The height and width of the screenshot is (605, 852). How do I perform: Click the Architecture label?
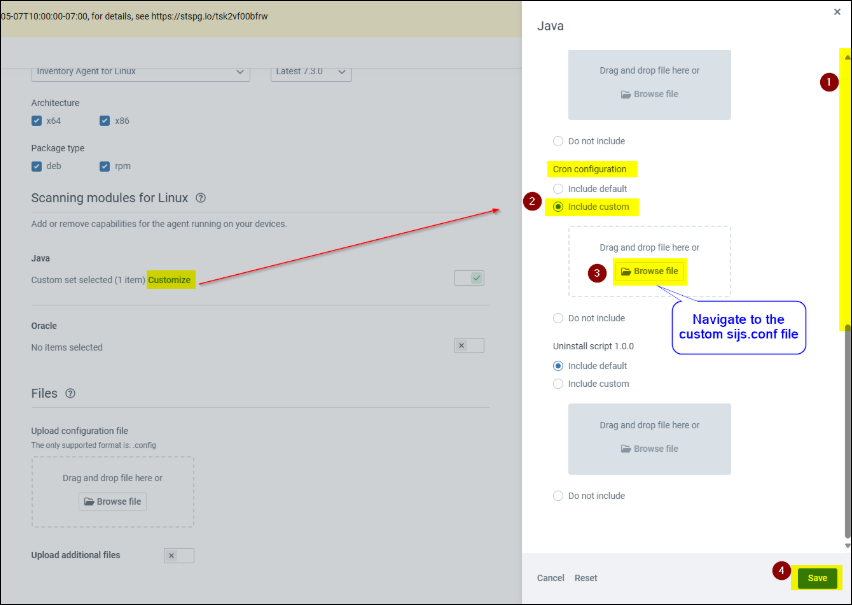(55, 103)
